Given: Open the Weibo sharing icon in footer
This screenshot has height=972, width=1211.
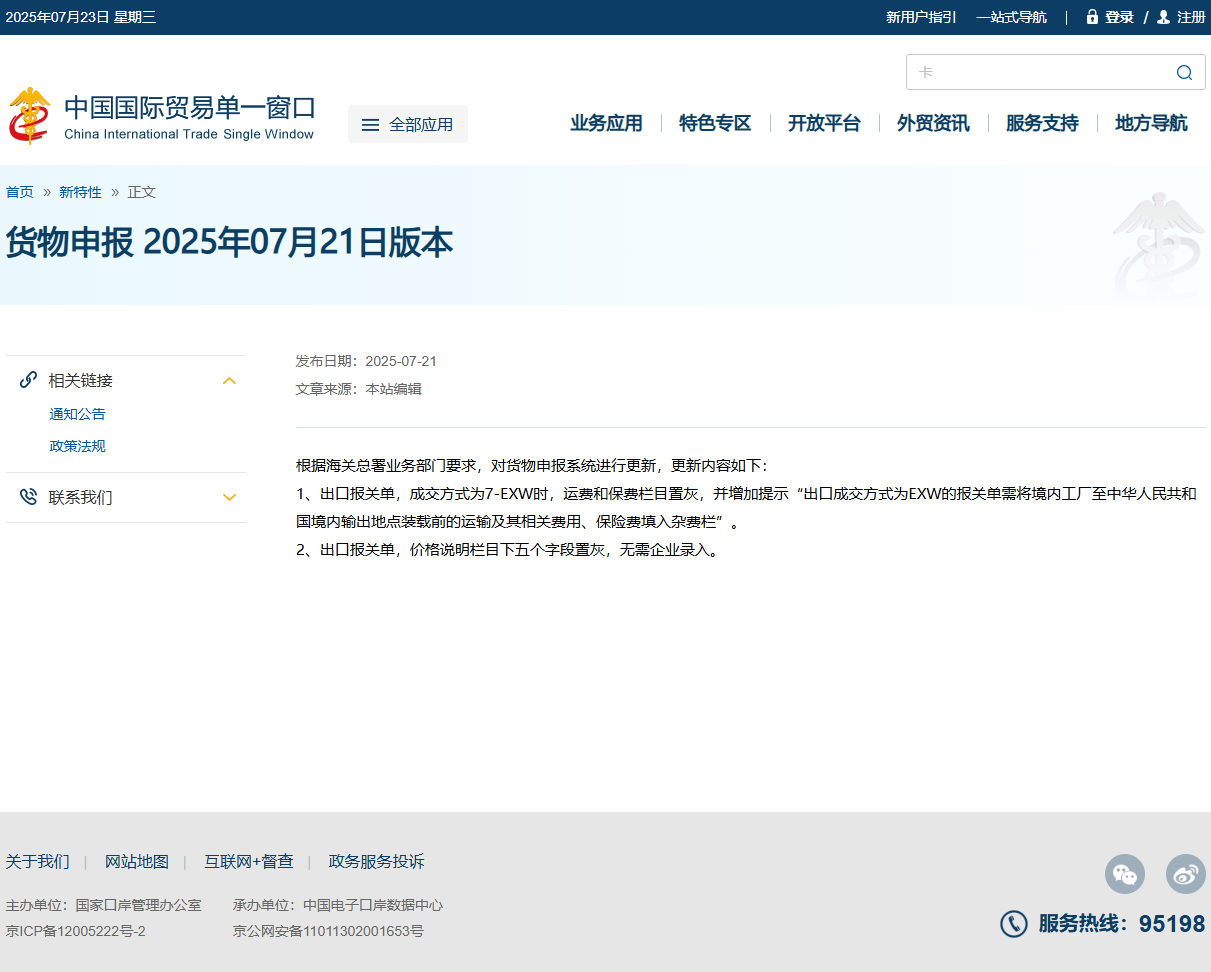Looking at the screenshot, I should [1185, 874].
